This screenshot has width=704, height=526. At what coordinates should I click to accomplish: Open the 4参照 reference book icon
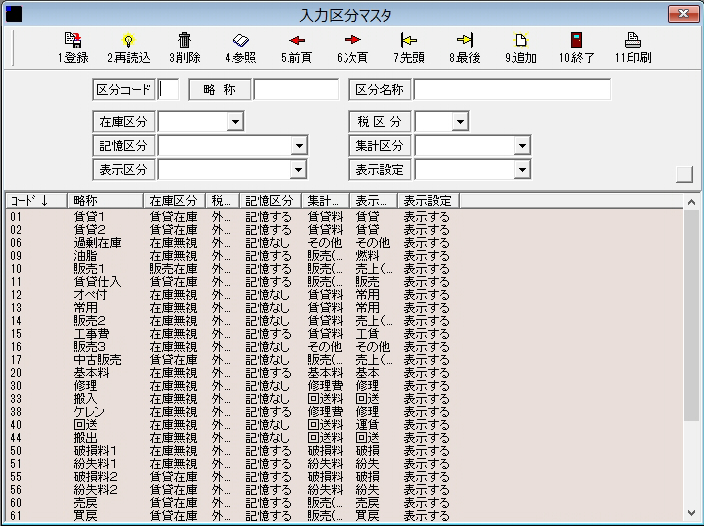coord(240,41)
